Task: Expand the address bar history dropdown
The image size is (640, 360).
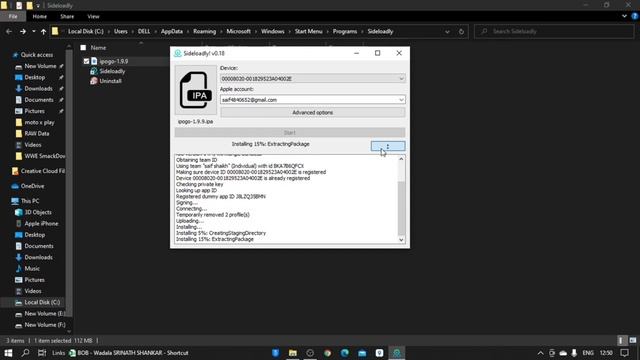Action: point(447,31)
